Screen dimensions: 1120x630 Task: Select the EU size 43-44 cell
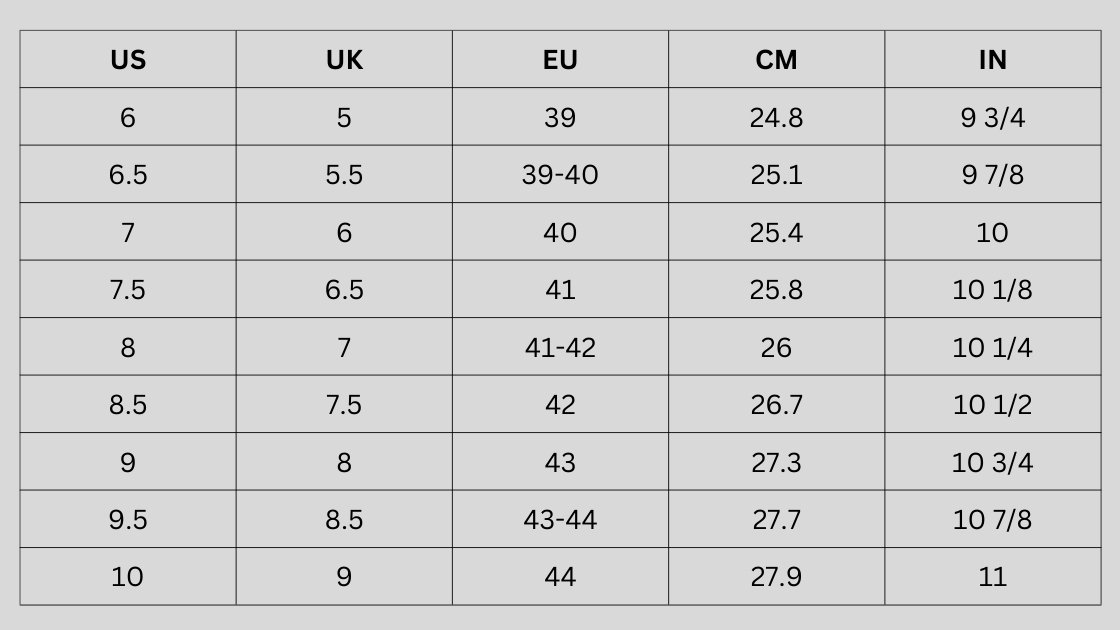tap(560, 520)
